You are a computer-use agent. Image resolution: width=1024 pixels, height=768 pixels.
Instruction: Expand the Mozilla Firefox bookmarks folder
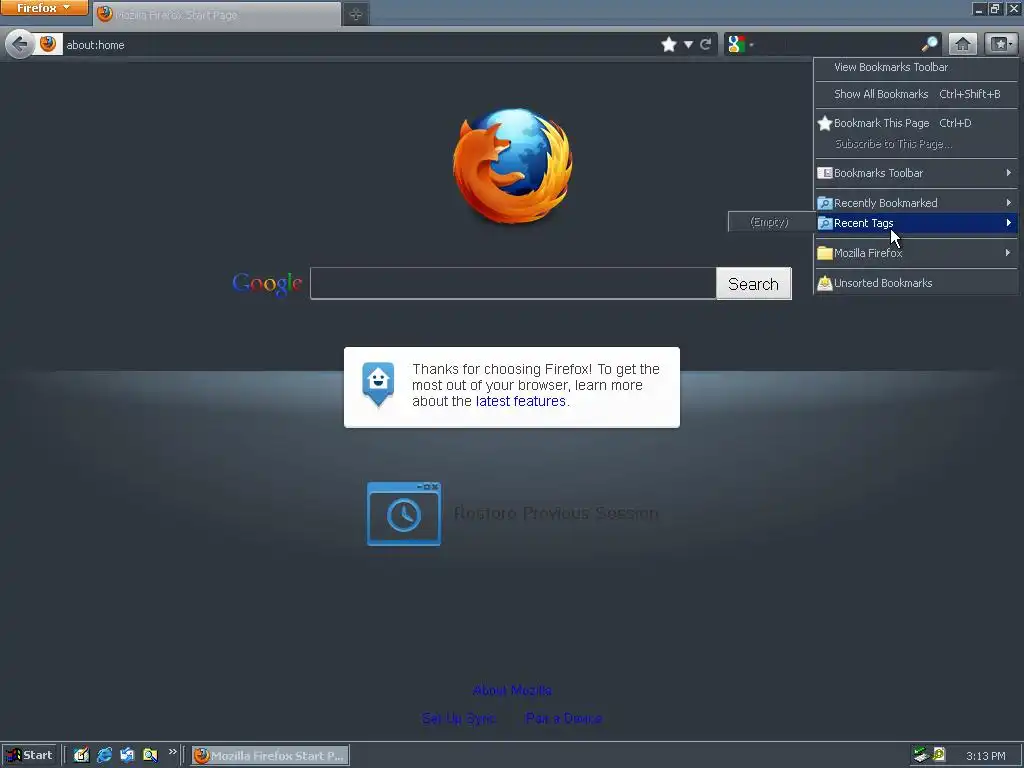point(916,253)
